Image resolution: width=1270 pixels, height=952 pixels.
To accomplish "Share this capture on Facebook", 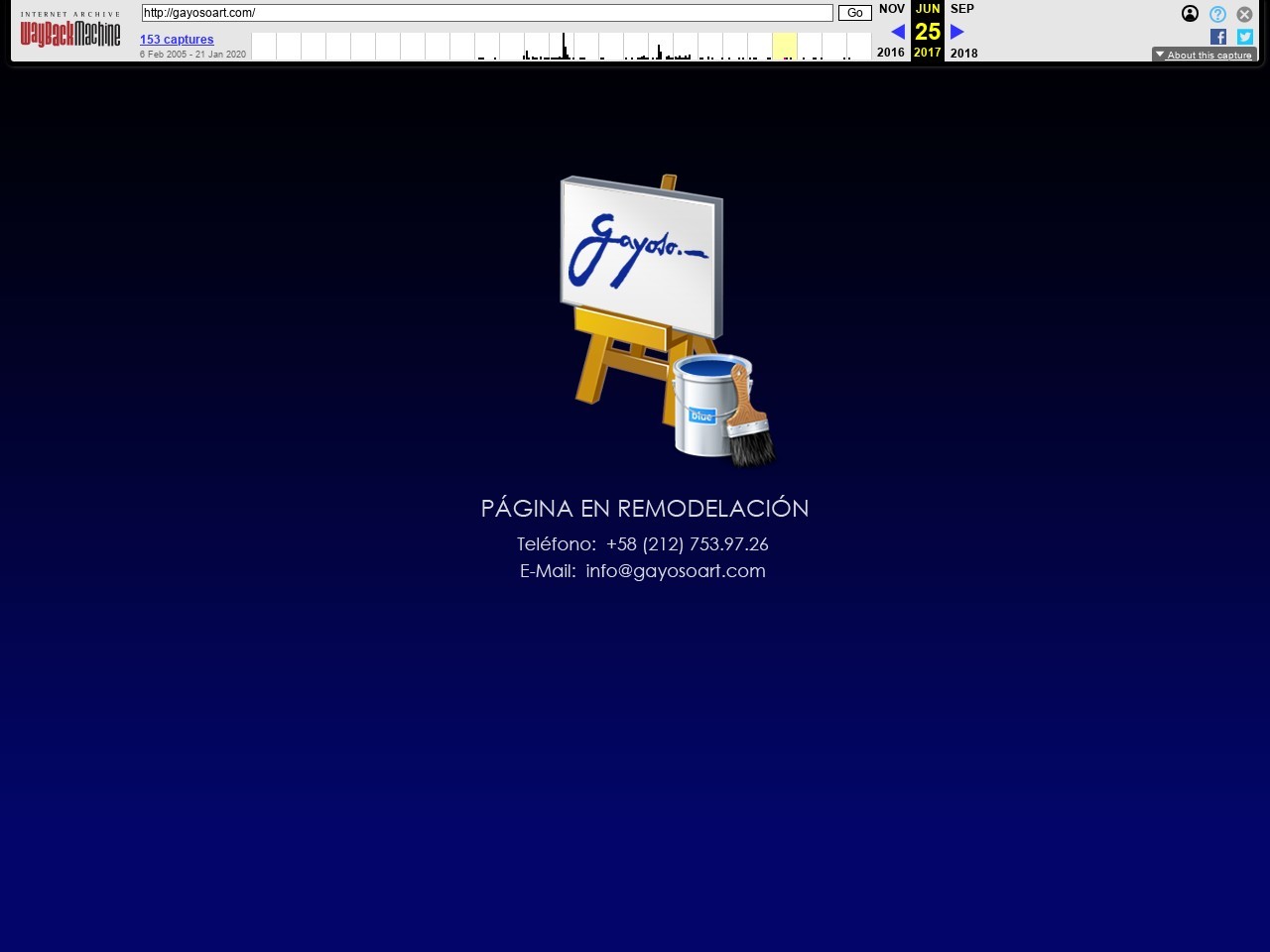I will pyautogui.click(x=1218, y=37).
